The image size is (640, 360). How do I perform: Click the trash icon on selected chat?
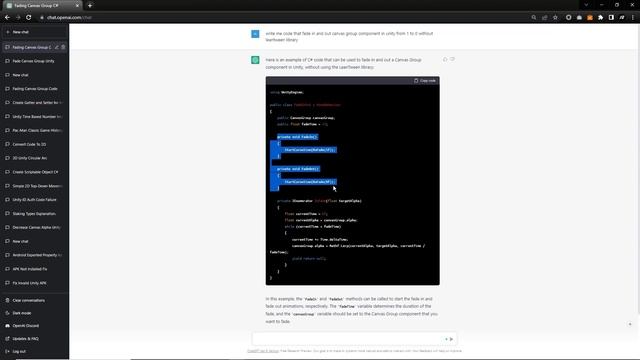tap(63, 47)
